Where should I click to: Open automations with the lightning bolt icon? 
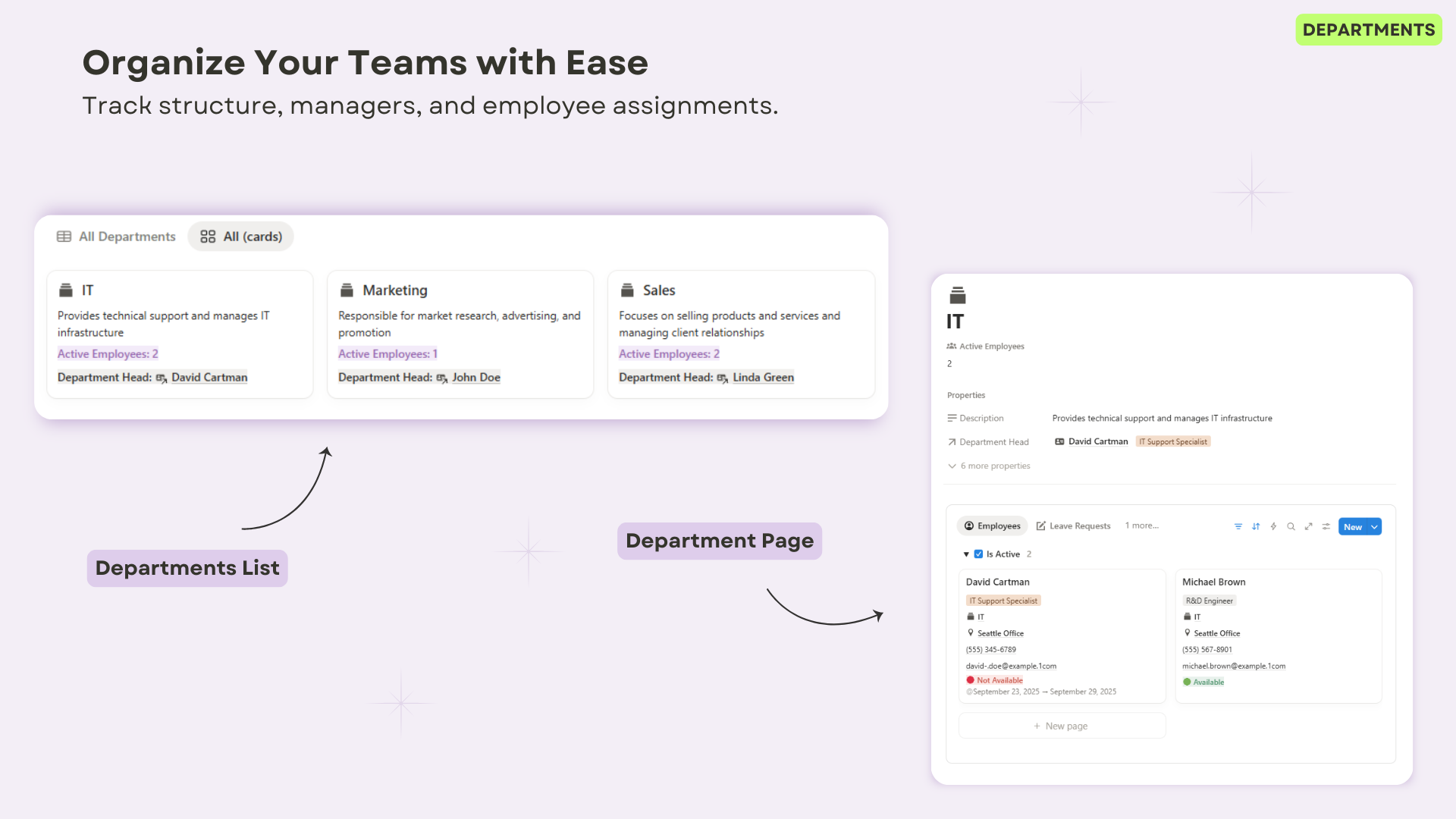[x=1273, y=526]
